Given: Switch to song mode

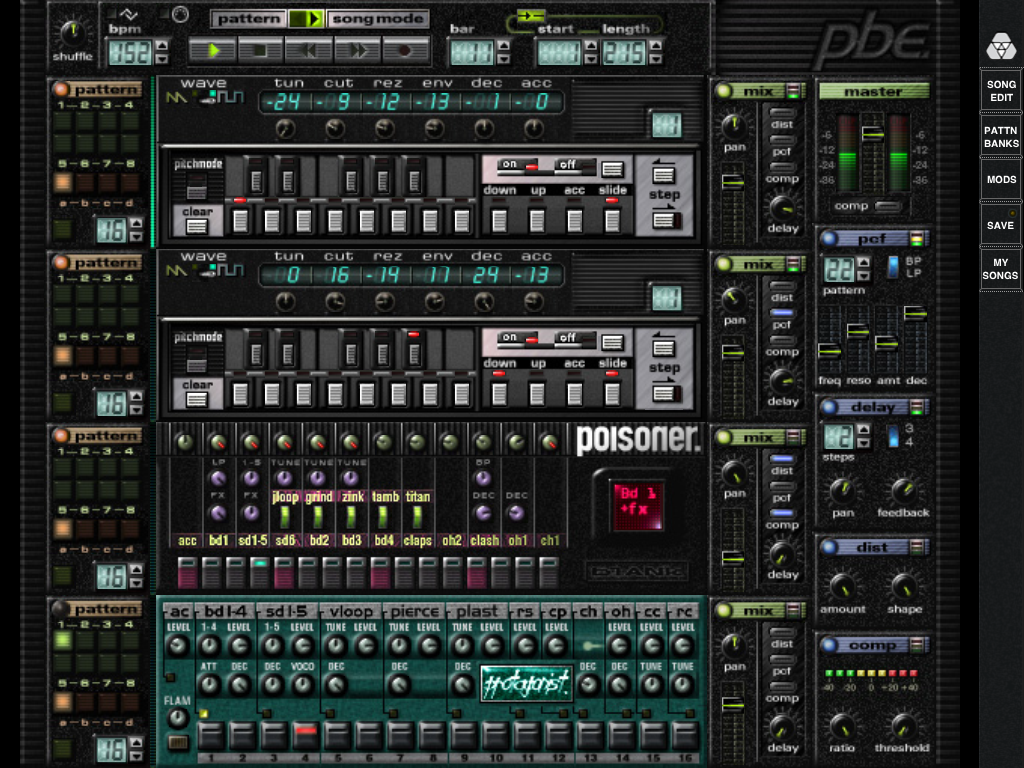Looking at the screenshot, I should [377, 18].
